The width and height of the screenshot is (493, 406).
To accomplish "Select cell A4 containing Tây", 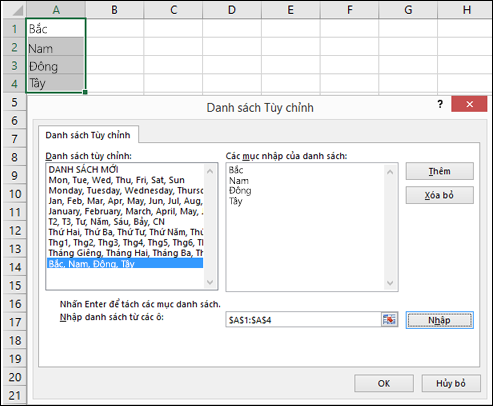I will [56, 83].
